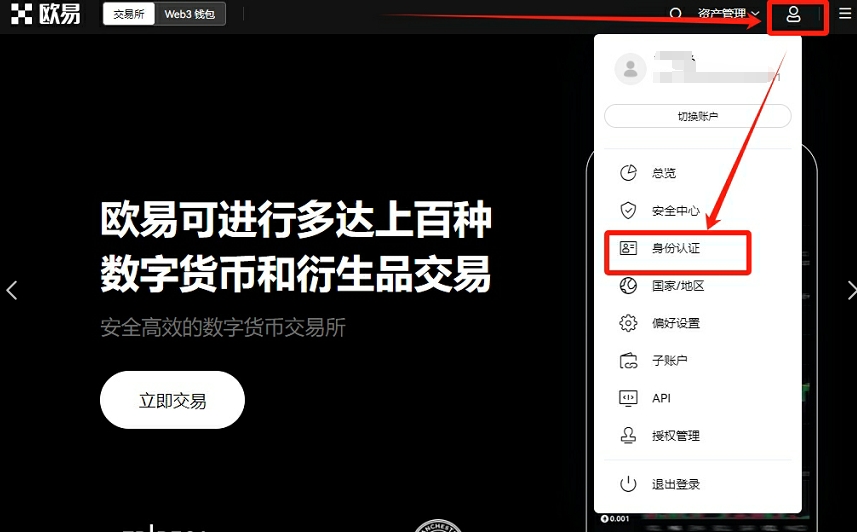This screenshot has width=857, height=532.
Task: Open the user profile icon in header
Action: (794, 14)
